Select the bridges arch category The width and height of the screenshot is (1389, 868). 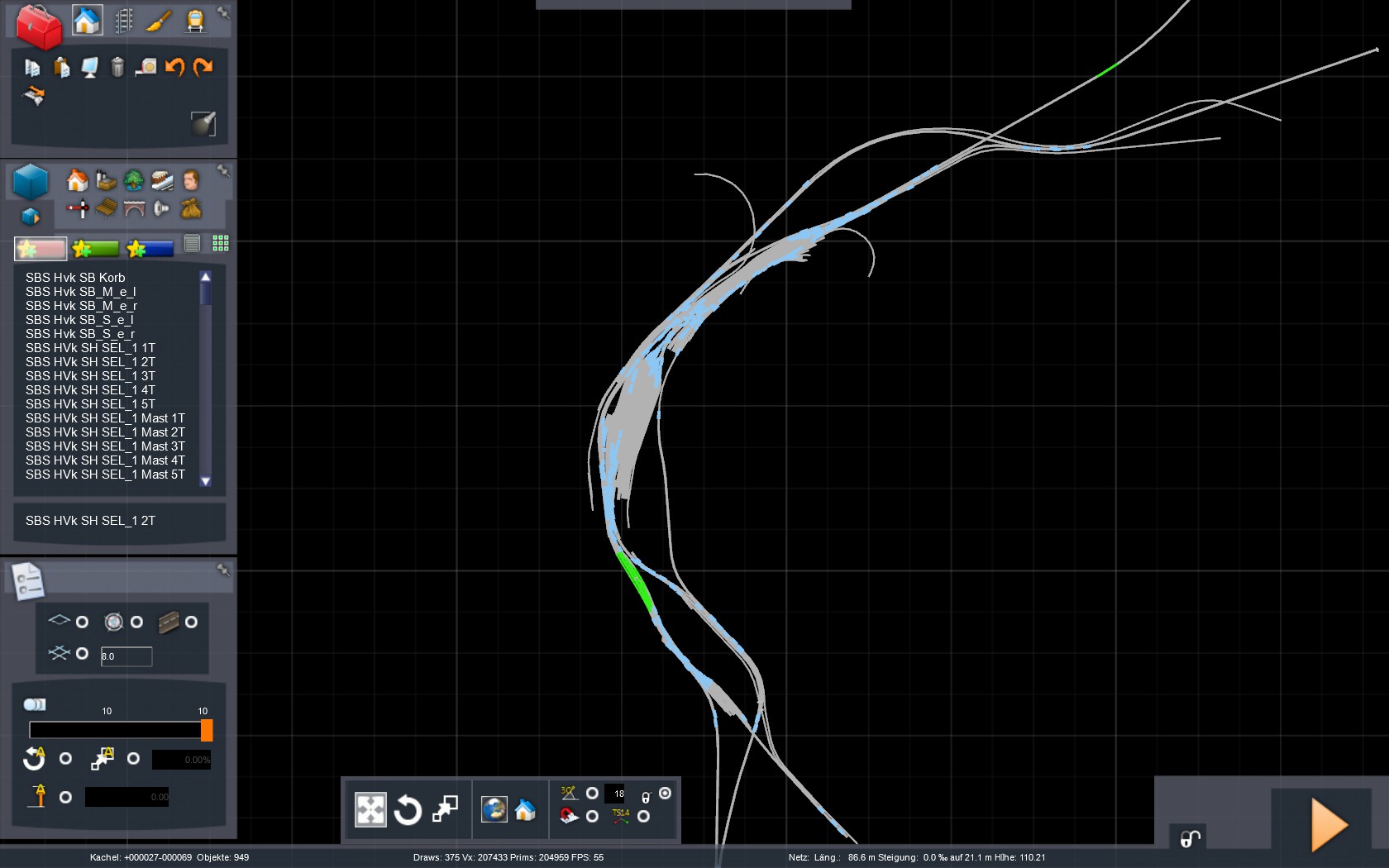[x=134, y=208]
